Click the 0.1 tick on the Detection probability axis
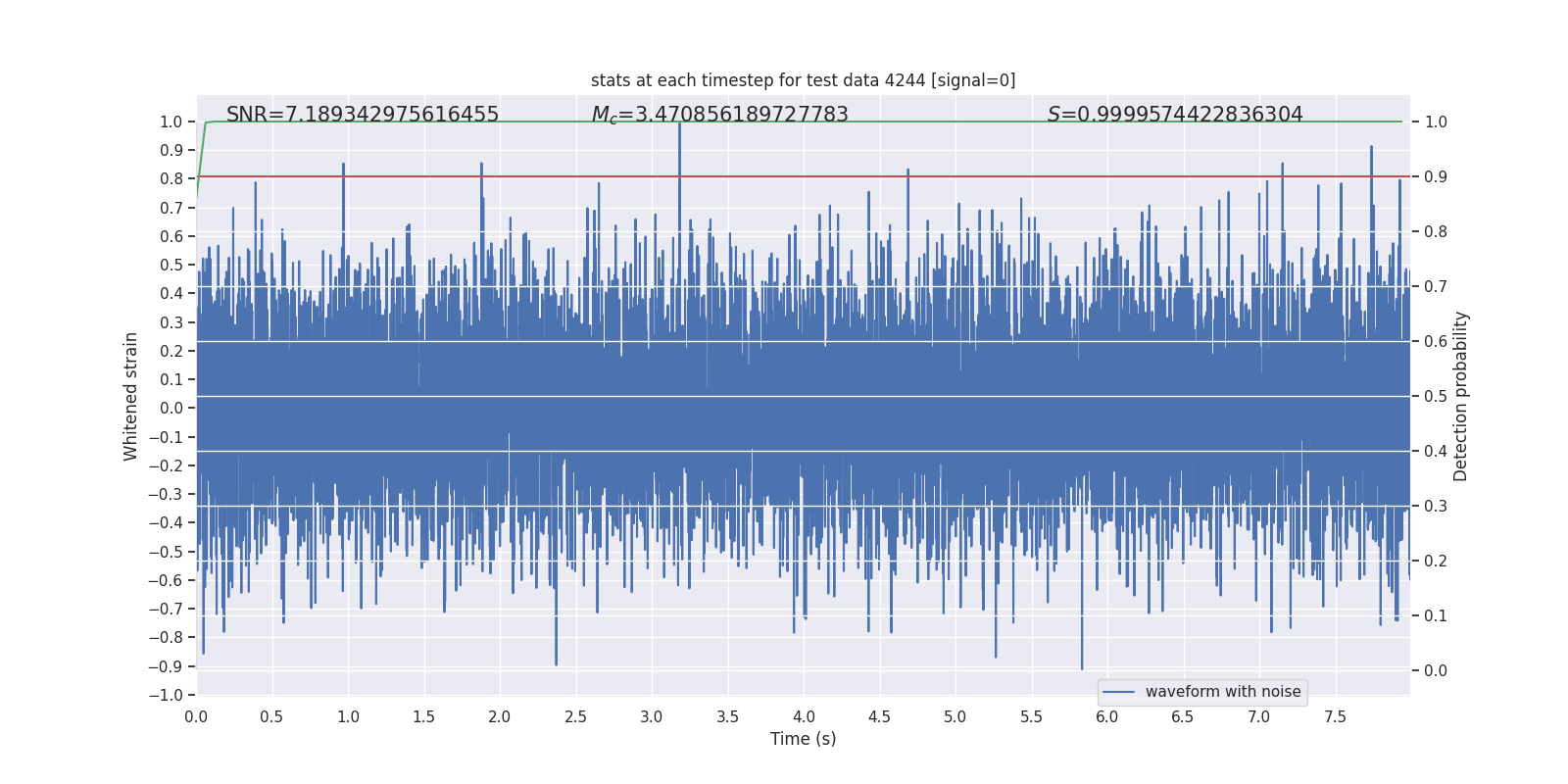 [1436, 616]
